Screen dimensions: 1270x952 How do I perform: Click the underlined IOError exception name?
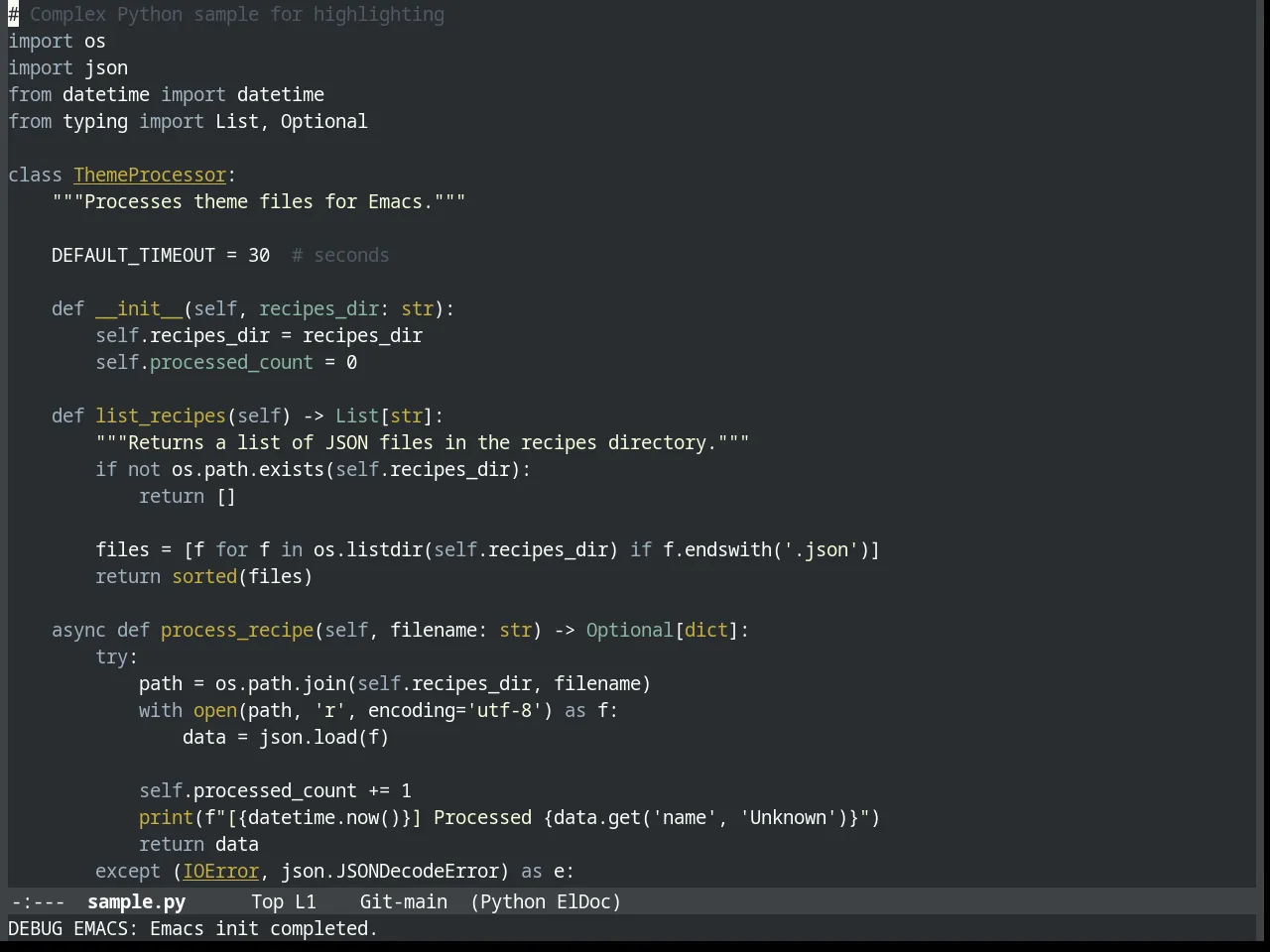(220, 871)
